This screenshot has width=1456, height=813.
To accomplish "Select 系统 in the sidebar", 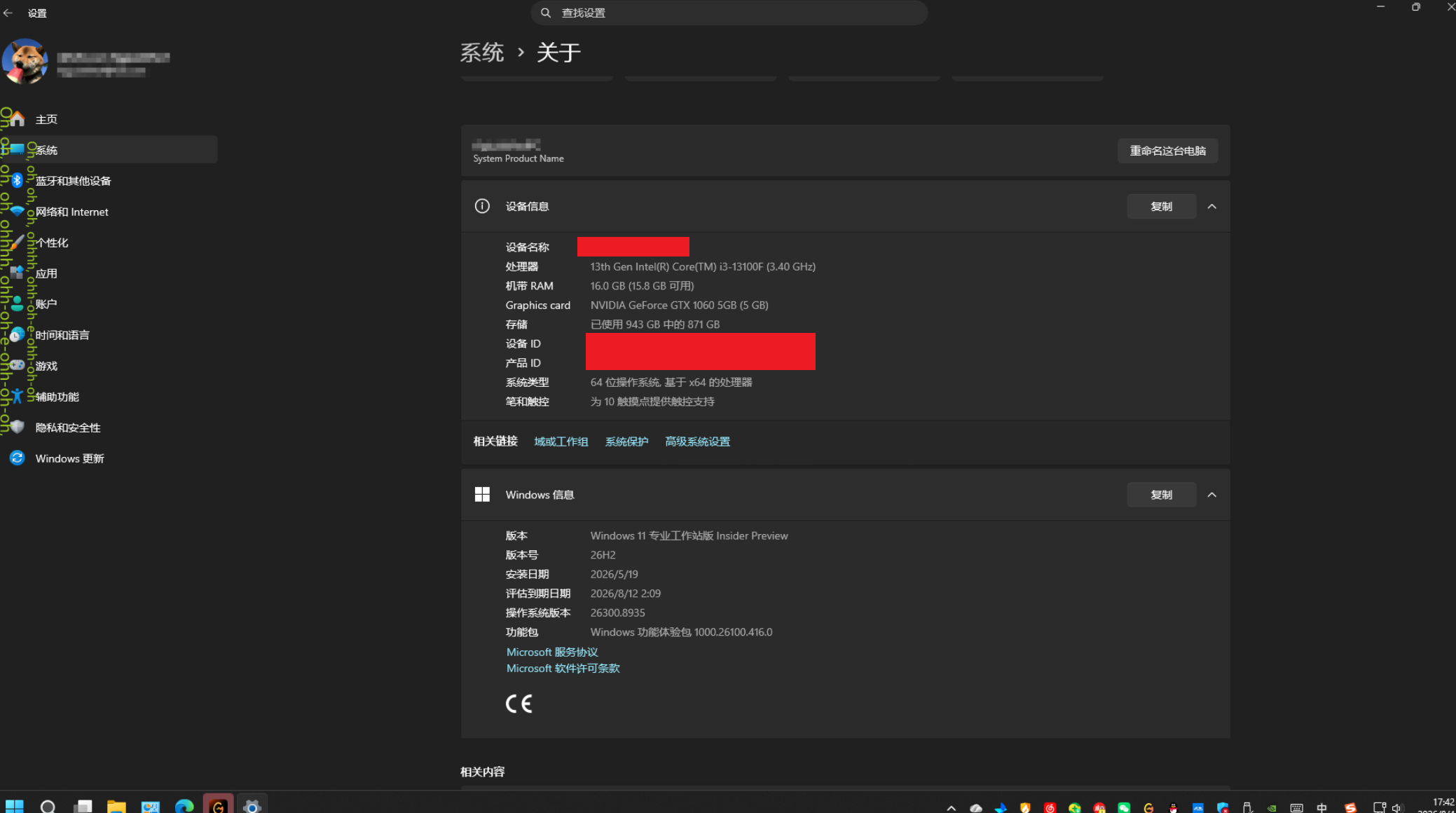I will tap(109, 150).
